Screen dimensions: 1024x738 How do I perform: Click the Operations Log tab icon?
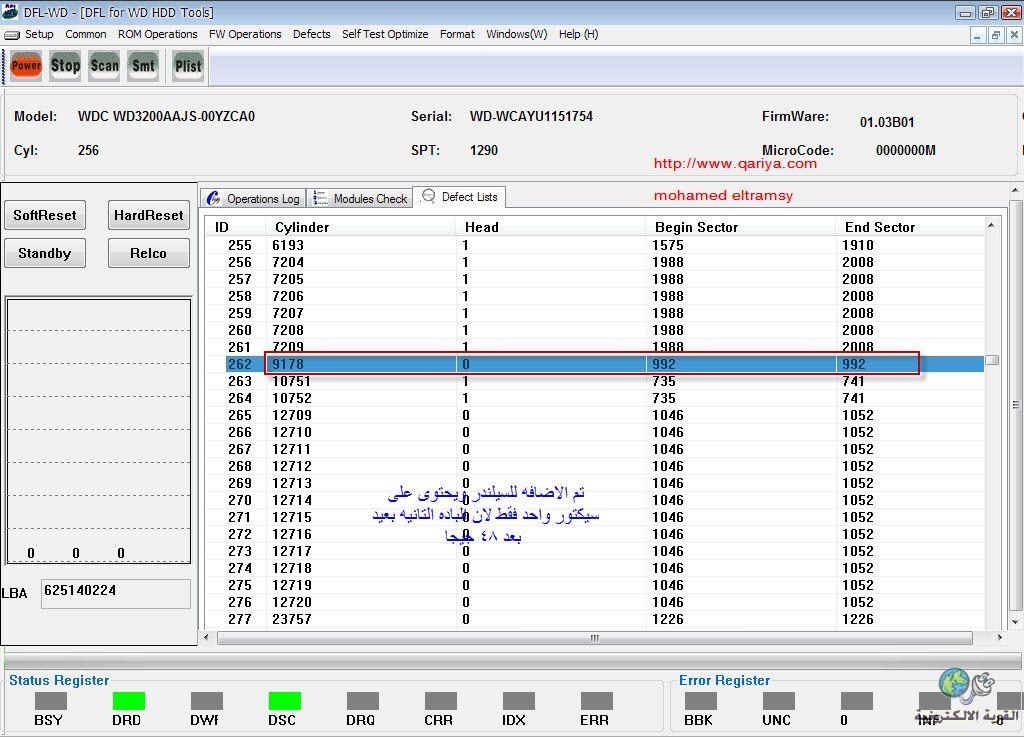pos(214,198)
